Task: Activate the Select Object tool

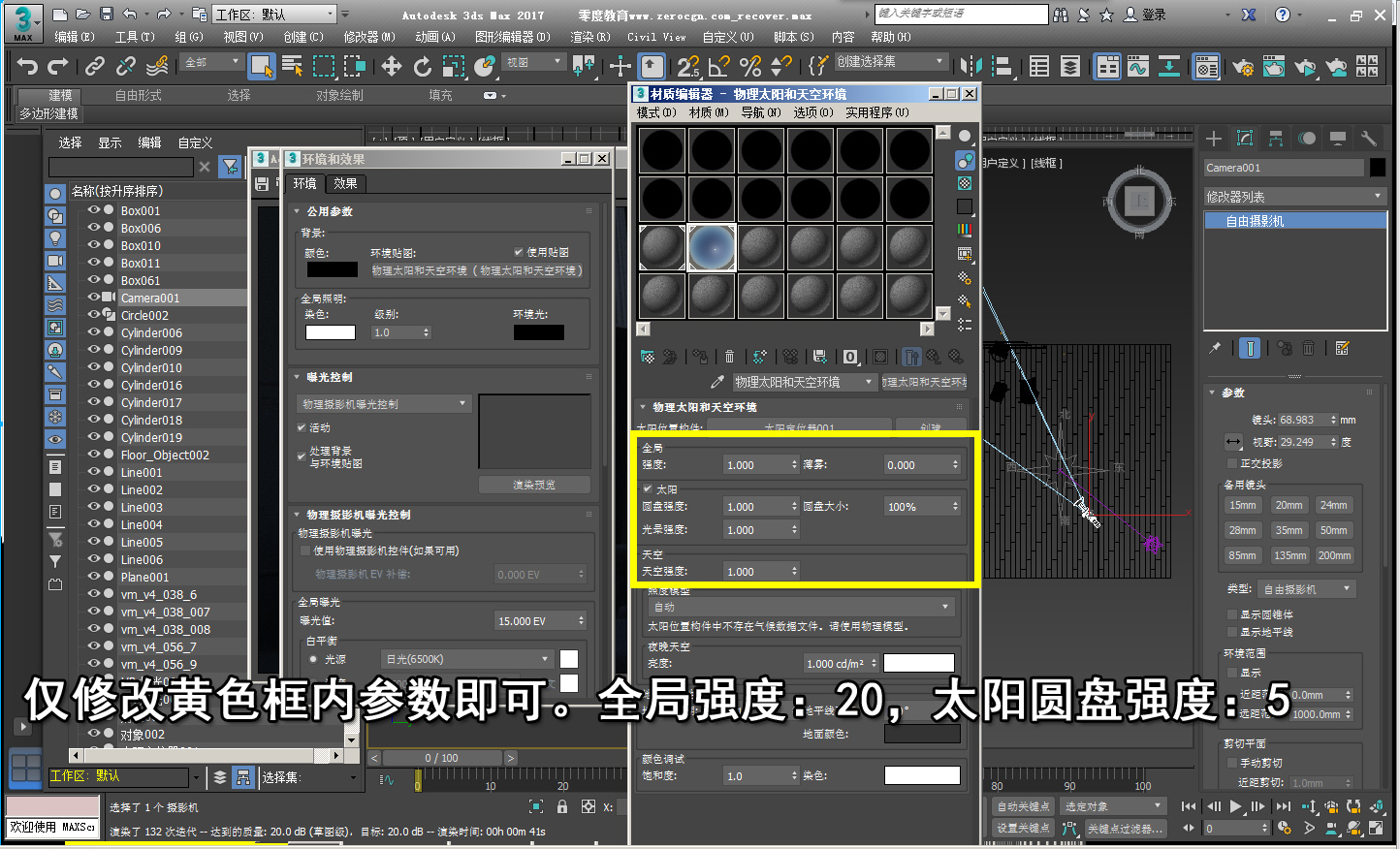Action: [x=261, y=66]
